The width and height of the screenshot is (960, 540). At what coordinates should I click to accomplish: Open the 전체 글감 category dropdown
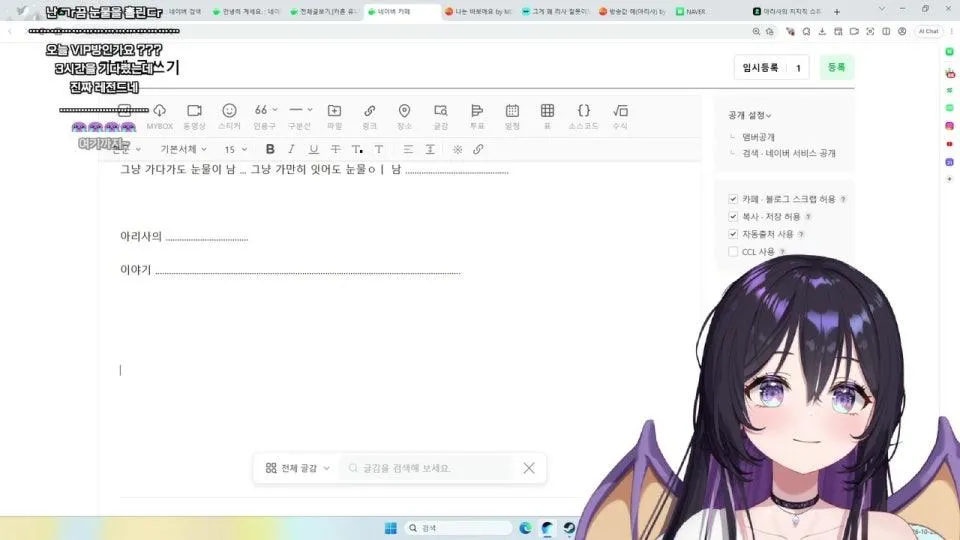coord(298,468)
